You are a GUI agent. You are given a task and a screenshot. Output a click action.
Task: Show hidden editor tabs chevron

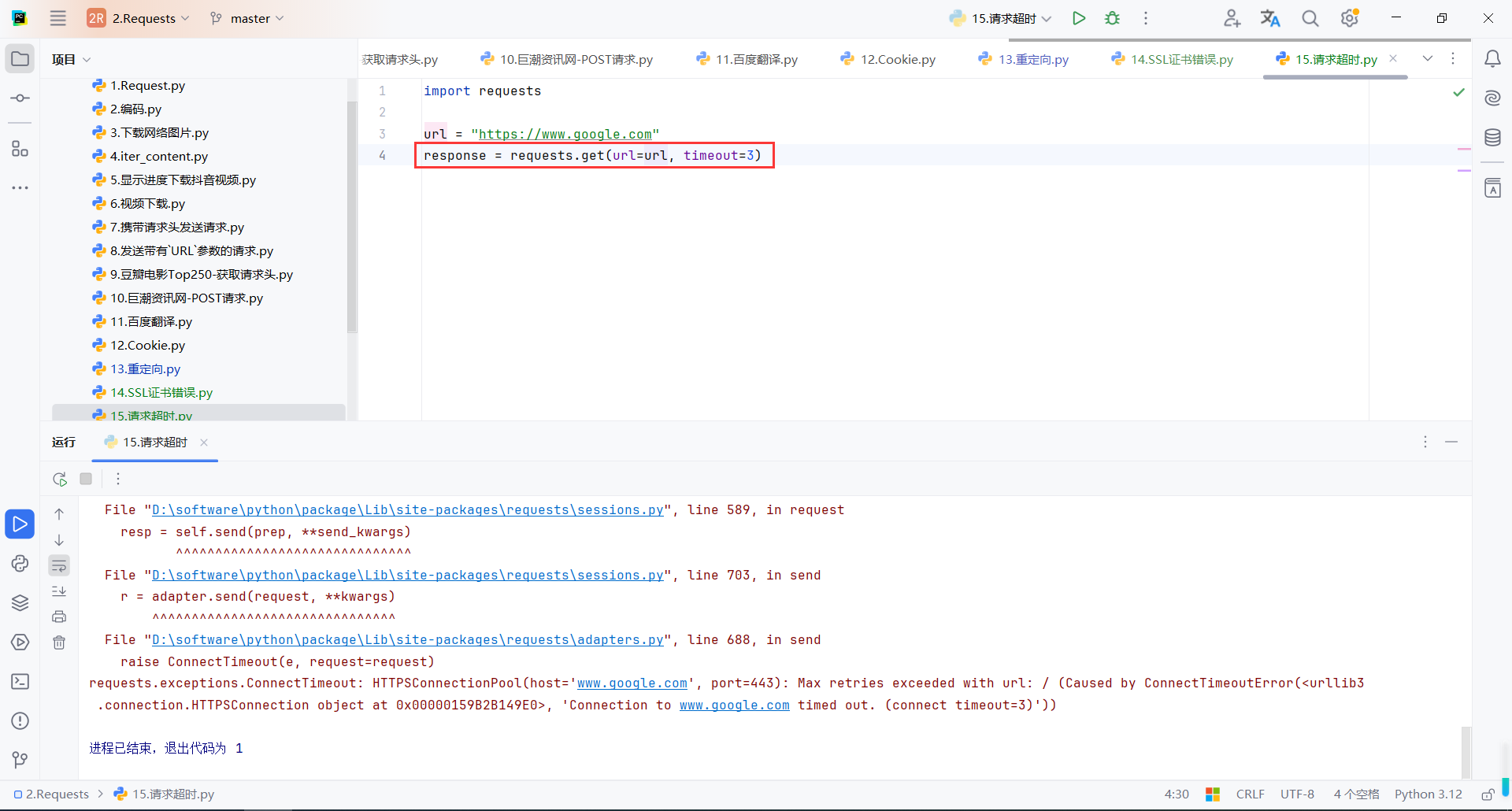pyautogui.click(x=1428, y=59)
